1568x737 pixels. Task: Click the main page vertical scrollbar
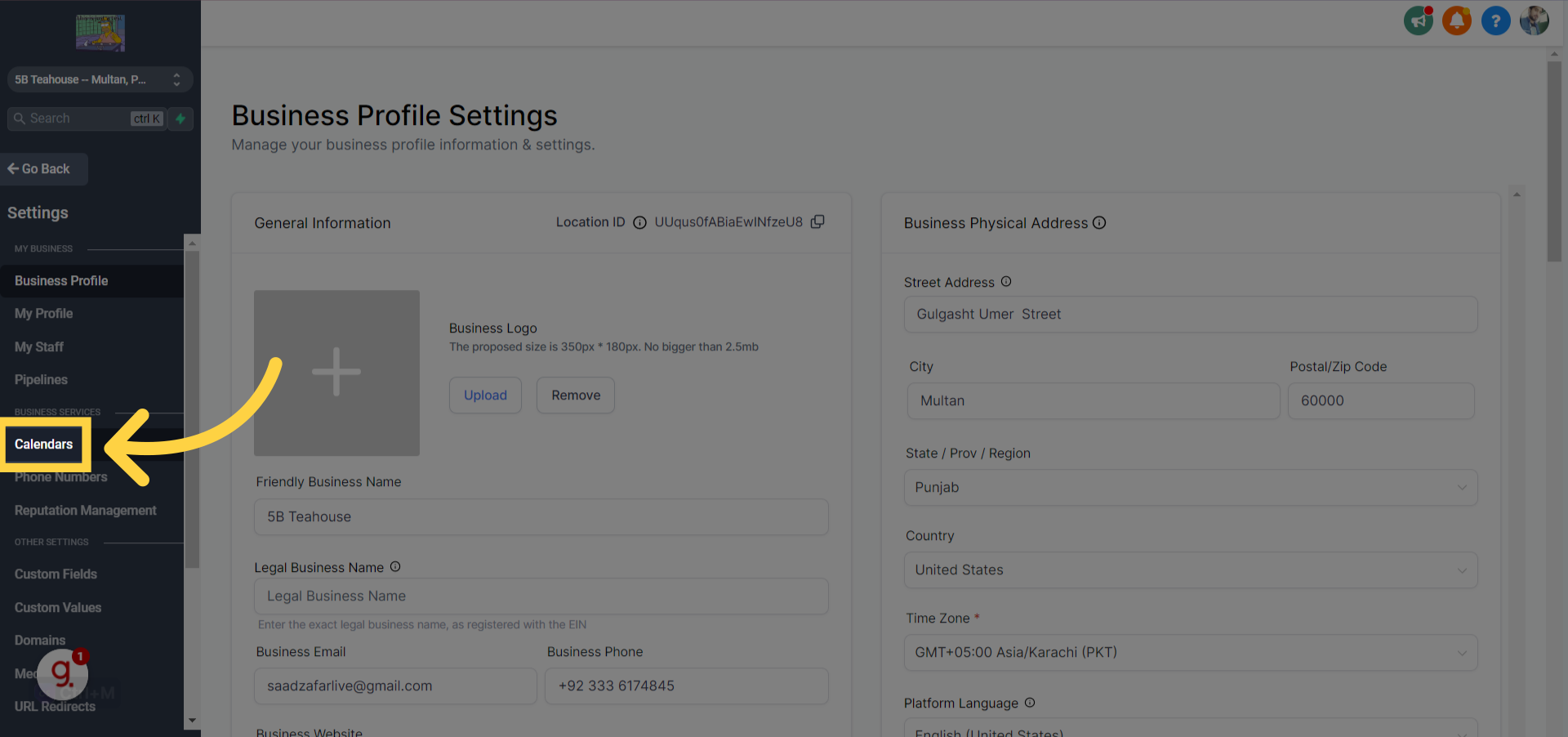tap(1554, 162)
